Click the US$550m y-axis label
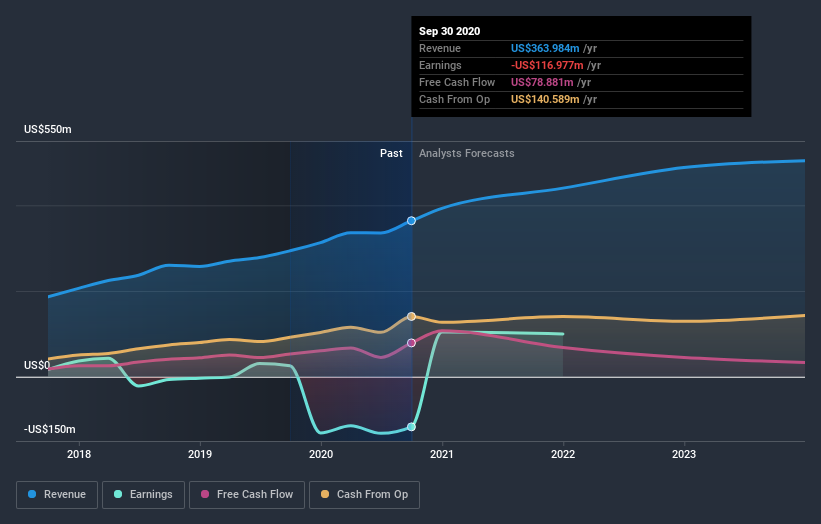Viewport: 821px width, 524px height. click(x=48, y=129)
